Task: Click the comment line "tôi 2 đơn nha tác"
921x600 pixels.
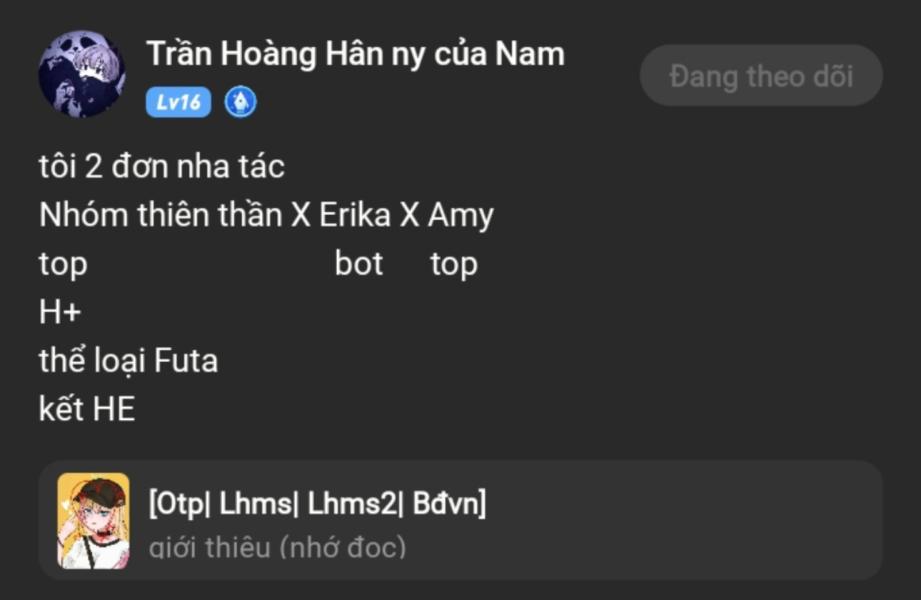Action: [x=162, y=166]
